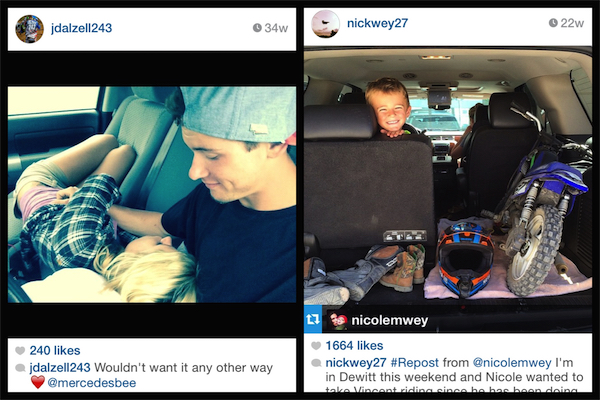The width and height of the screenshot is (600, 400).
Task: Click the comment bubble icon next to nickwey27 caption
Action: coord(316,362)
